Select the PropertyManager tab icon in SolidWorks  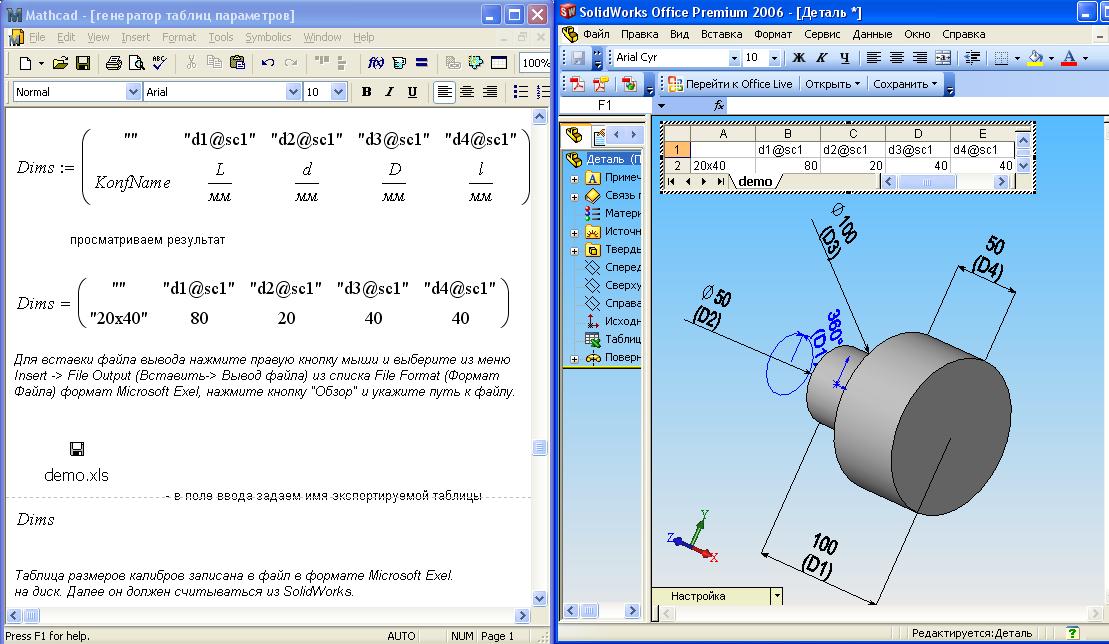coord(598,135)
